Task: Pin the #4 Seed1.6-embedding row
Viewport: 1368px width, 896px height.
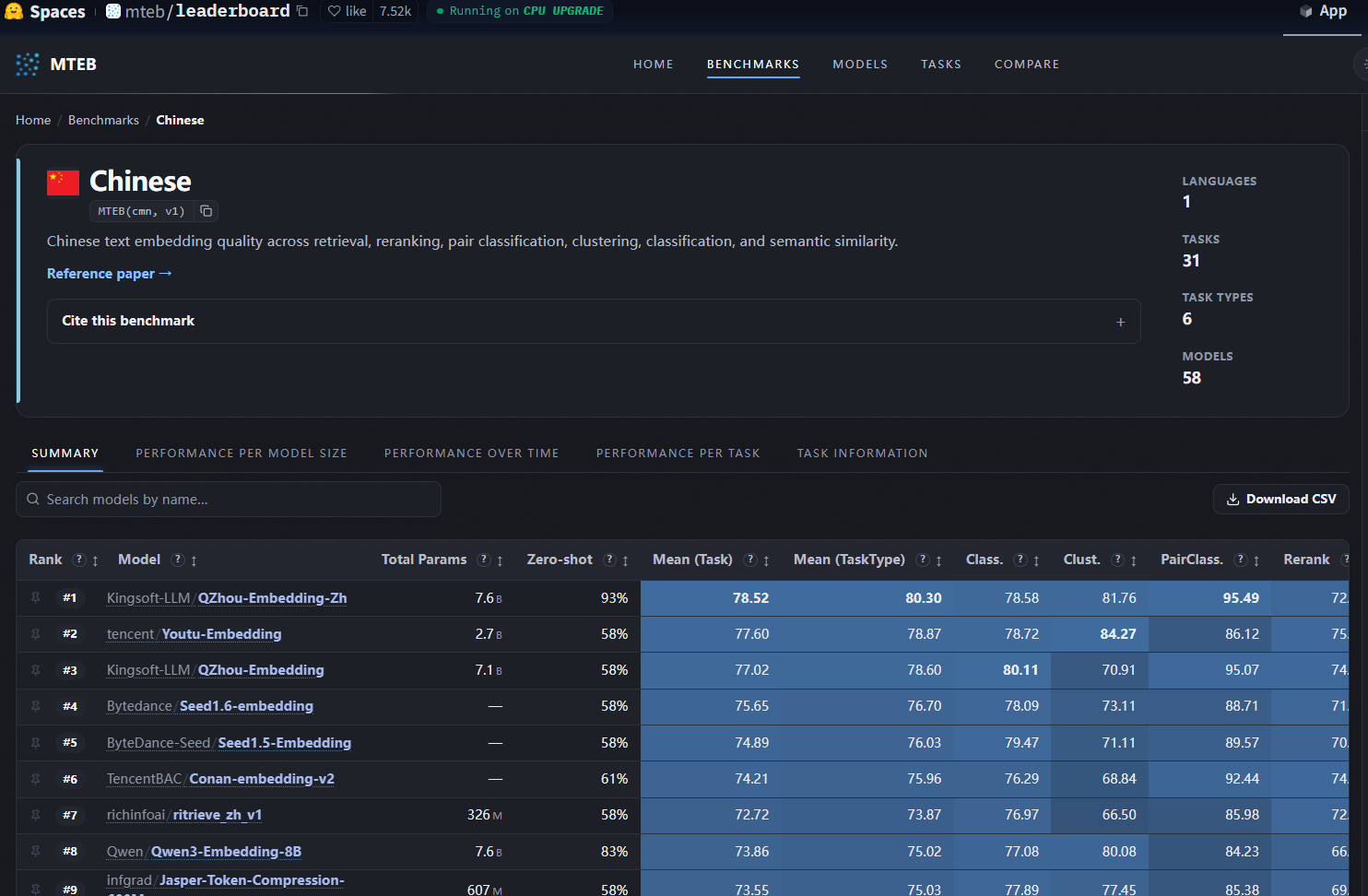Action: (36, 706)
